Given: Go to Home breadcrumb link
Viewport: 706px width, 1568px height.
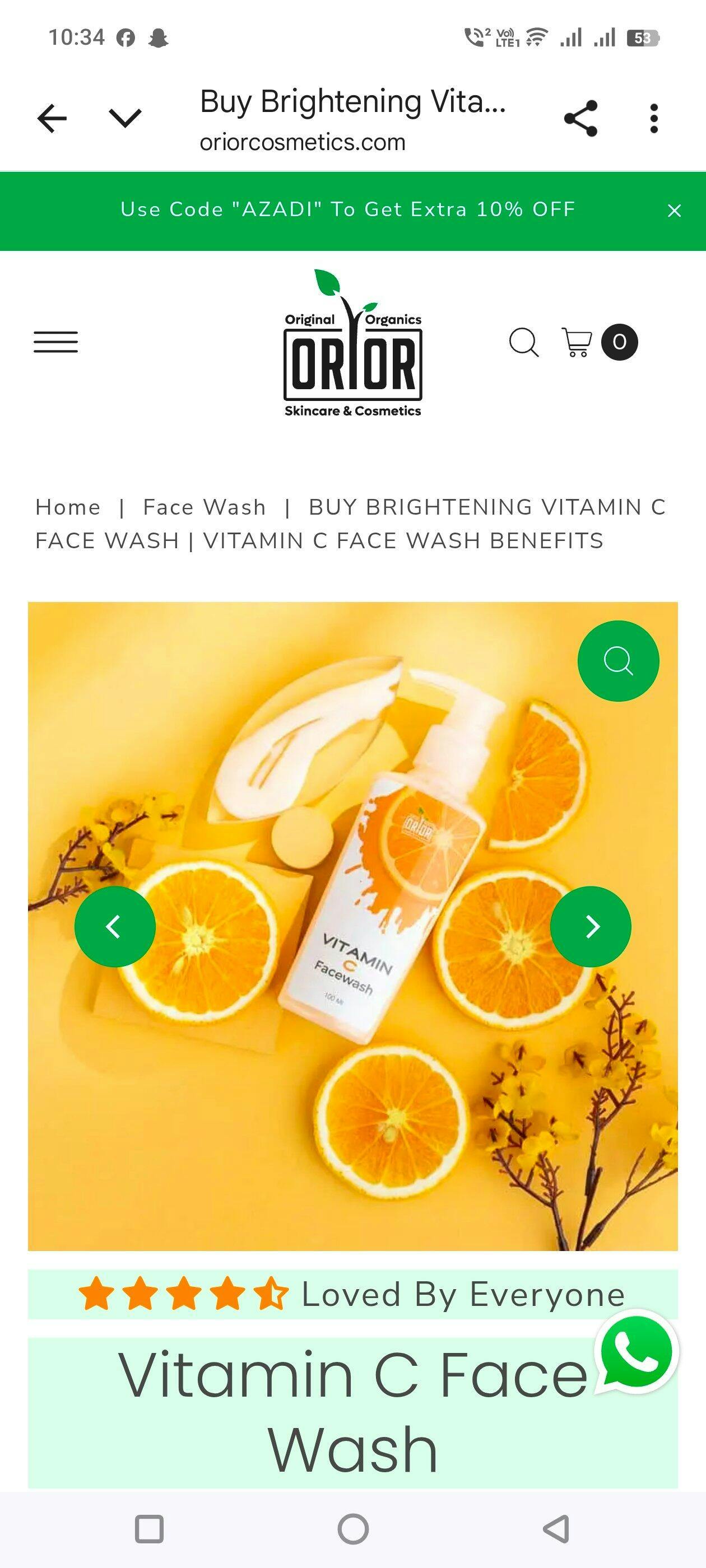Looking at the screenshot, I should (x=68, y=507).
